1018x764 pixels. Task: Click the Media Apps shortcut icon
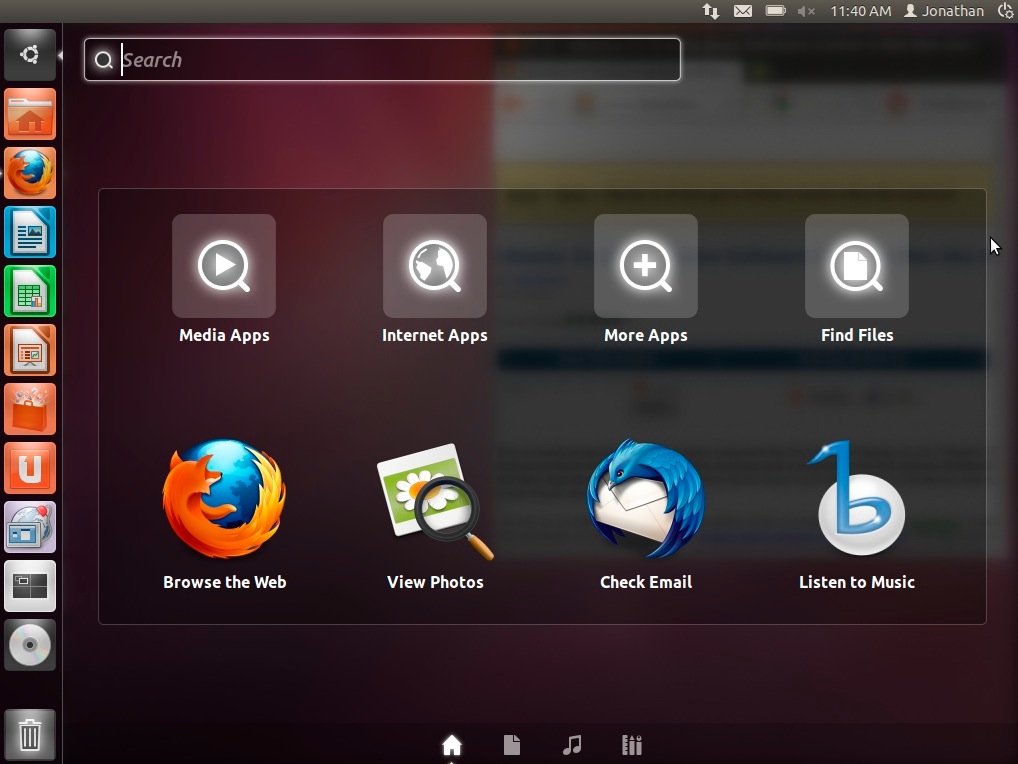(x=224, y=266)
